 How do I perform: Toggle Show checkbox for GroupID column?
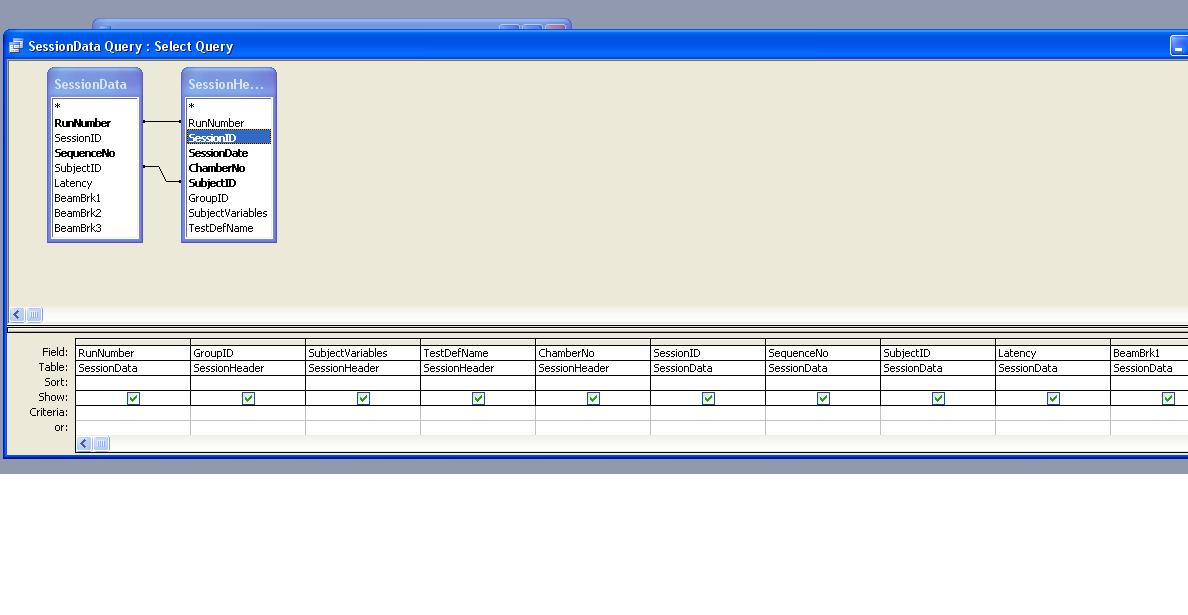click(249, 398)
